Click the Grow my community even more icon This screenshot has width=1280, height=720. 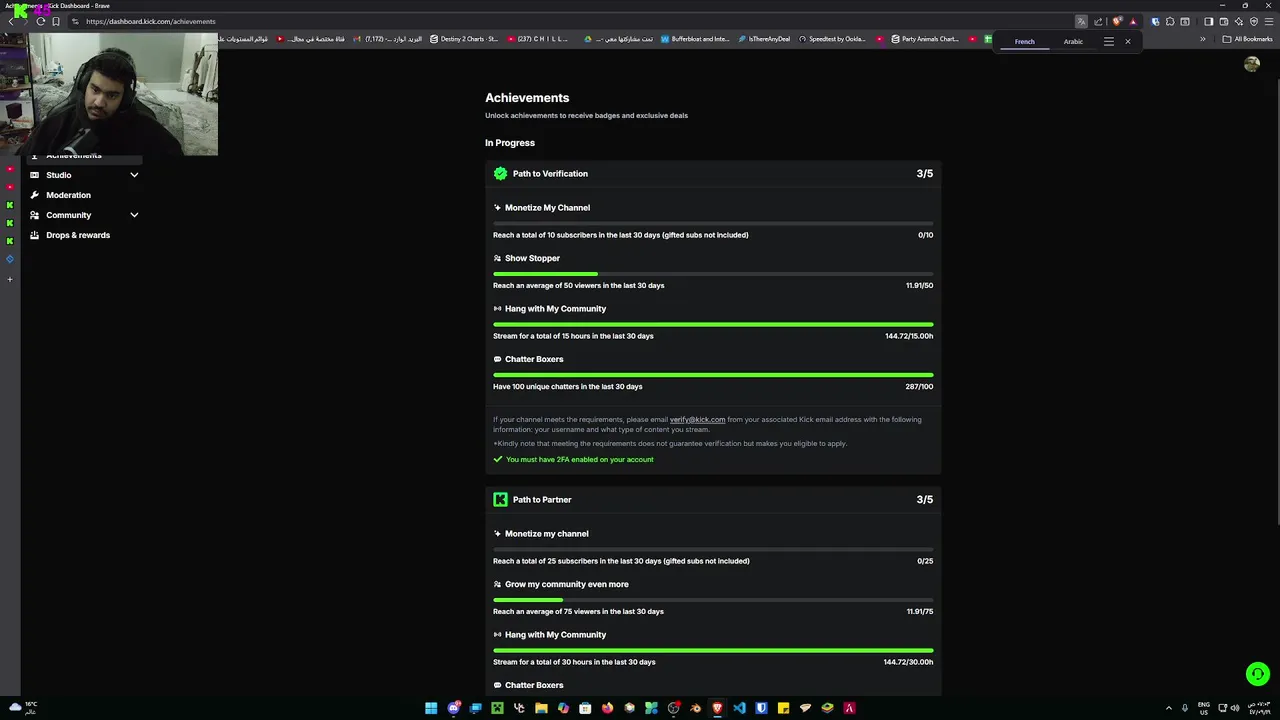[497, 584]
